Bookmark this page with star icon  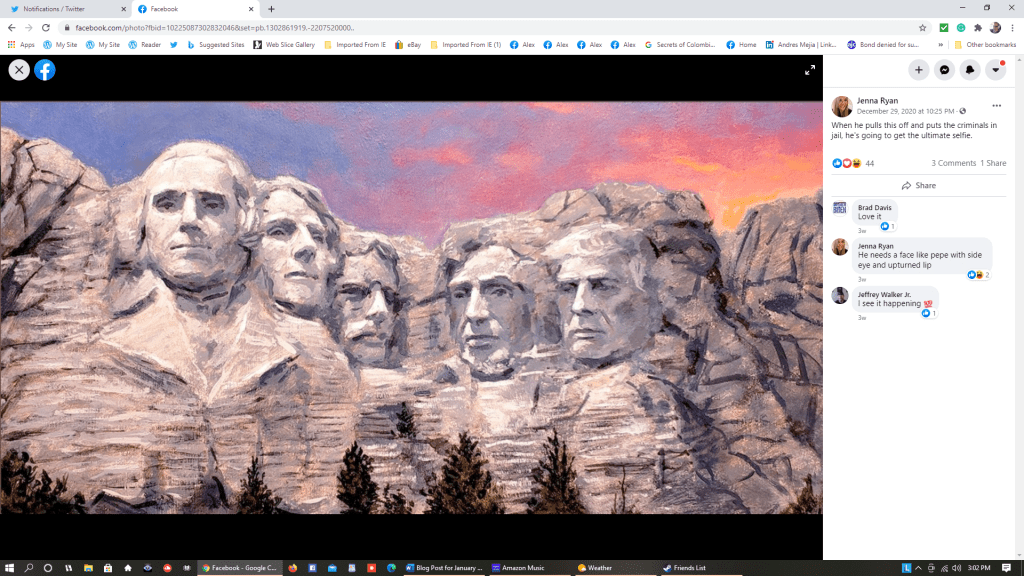point(922,27)
